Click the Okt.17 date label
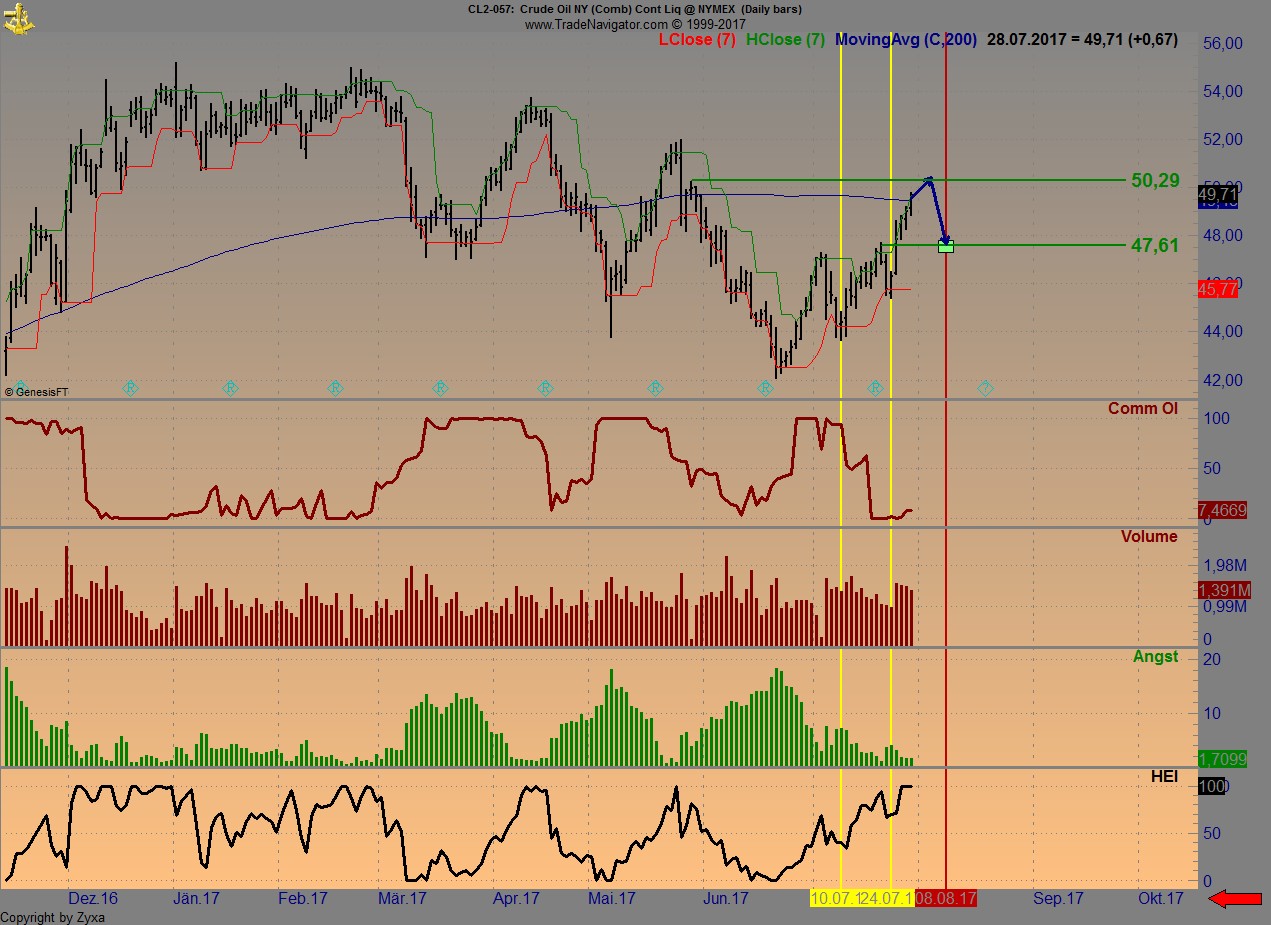The width and height of the screenshot is (1271, 925). (x=1161, y=899)
